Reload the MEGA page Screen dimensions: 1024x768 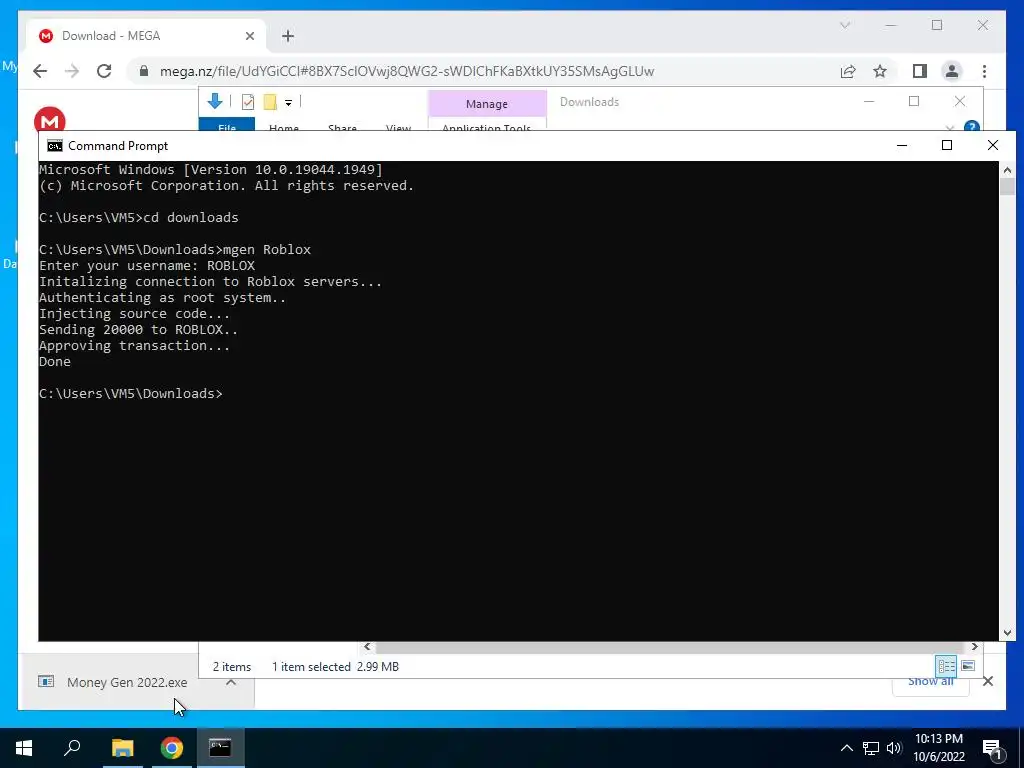(x=104, y=71)
